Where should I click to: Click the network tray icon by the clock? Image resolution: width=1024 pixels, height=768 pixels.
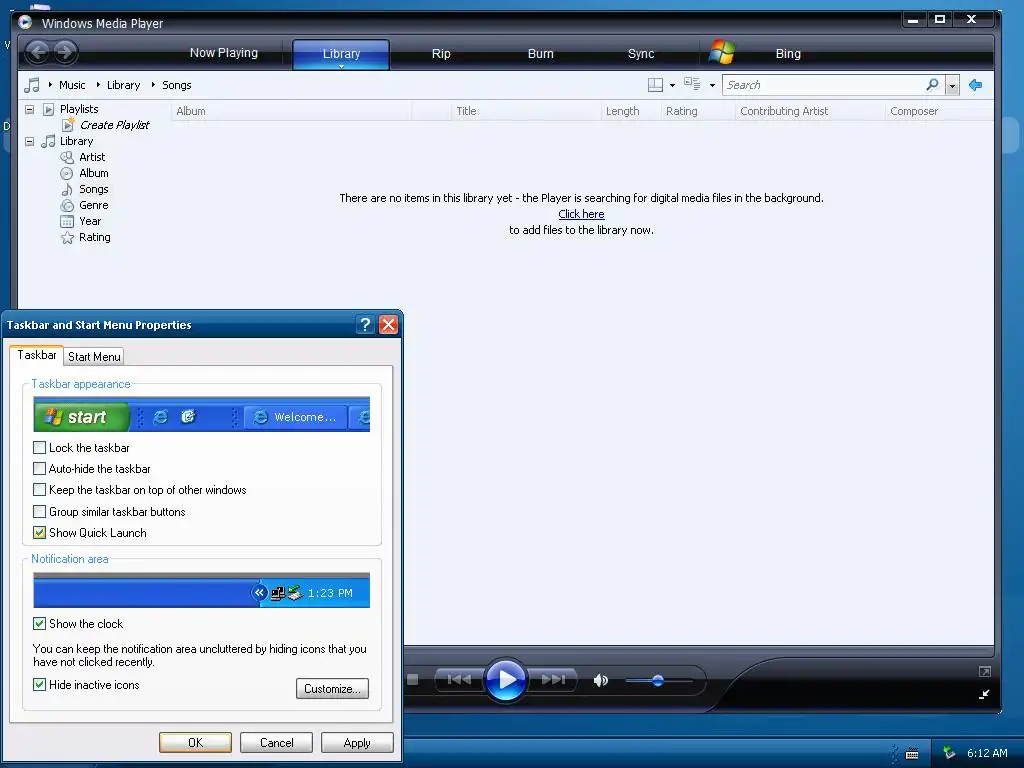tap(949, 753)
